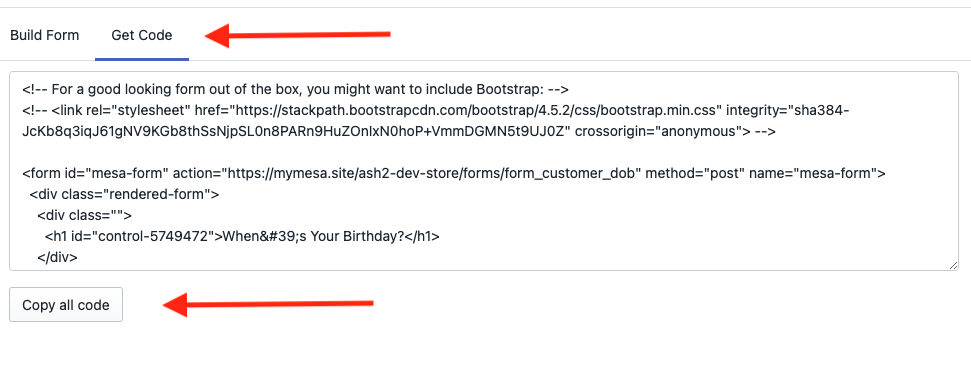Click the Copy all code button

click(x=66, y=305)
